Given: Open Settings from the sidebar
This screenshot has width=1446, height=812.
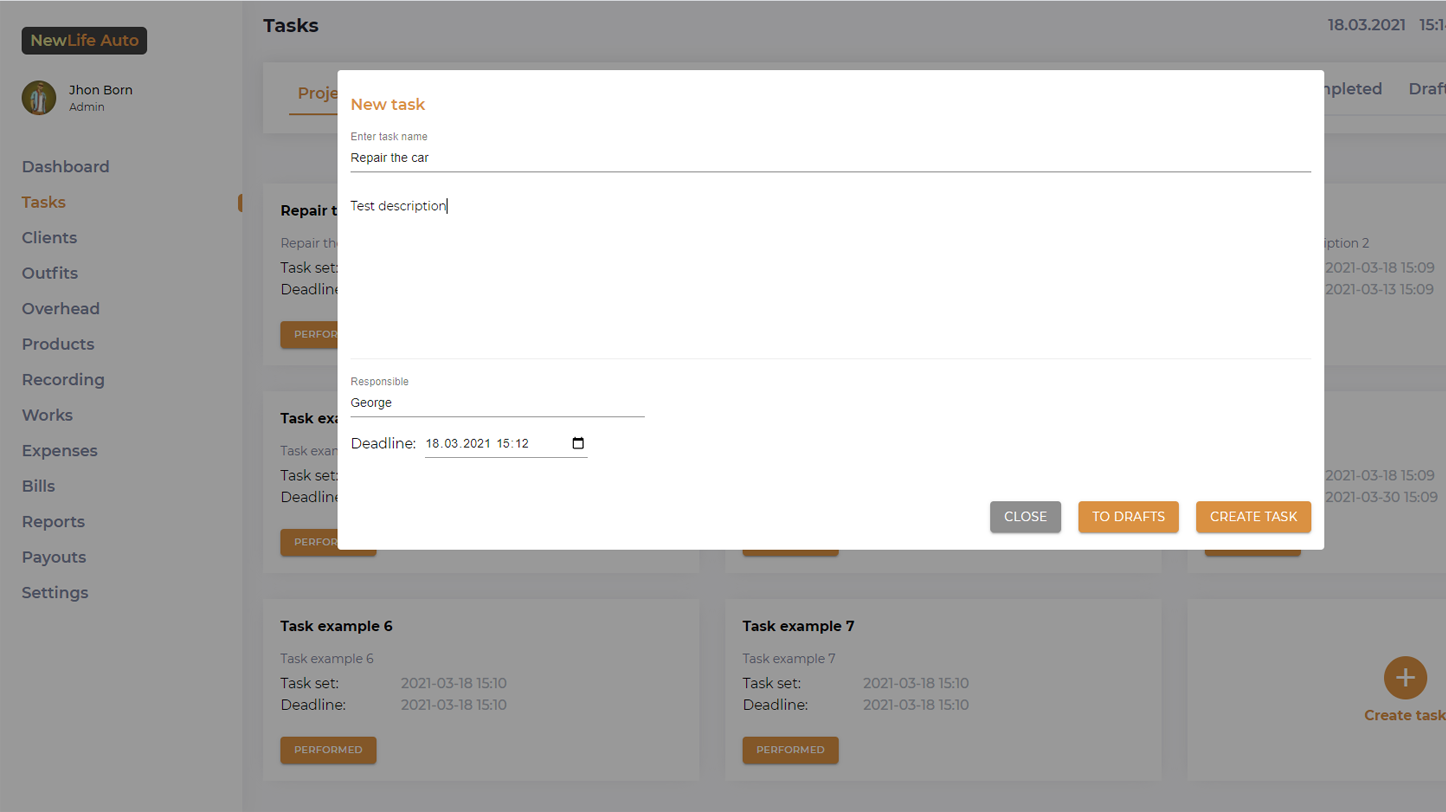Looking at the screenshot, I should [55, 593].
